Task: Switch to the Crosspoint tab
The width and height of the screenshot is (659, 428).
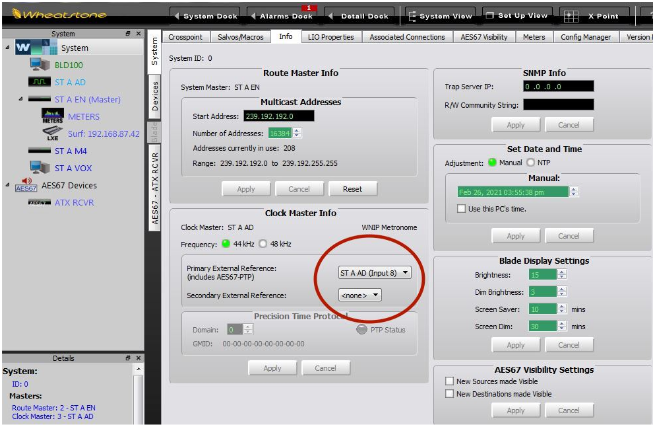Action: (185, 37)
